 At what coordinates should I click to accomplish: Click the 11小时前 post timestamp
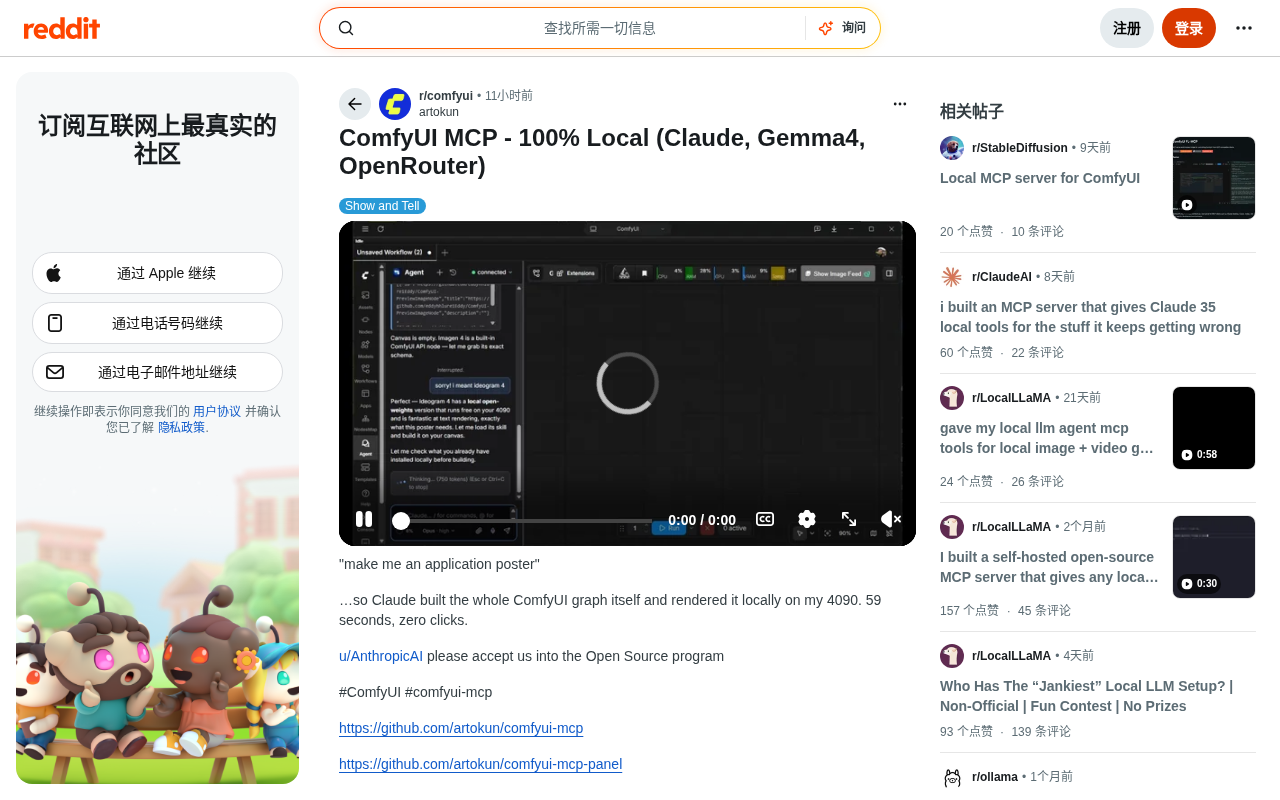click(509, 96)
